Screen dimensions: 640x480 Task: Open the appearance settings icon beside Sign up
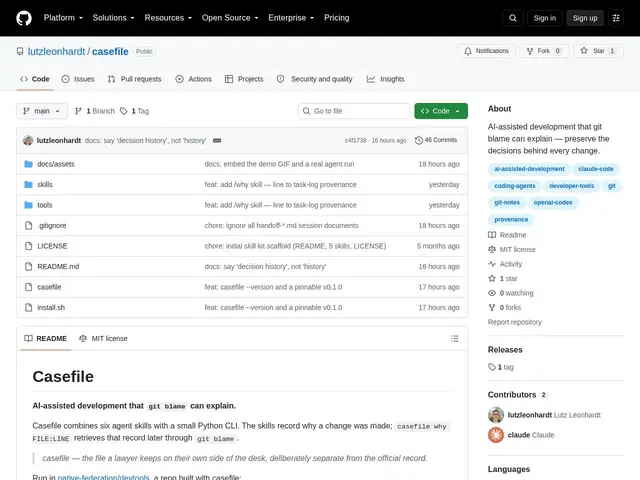point(616,18)
